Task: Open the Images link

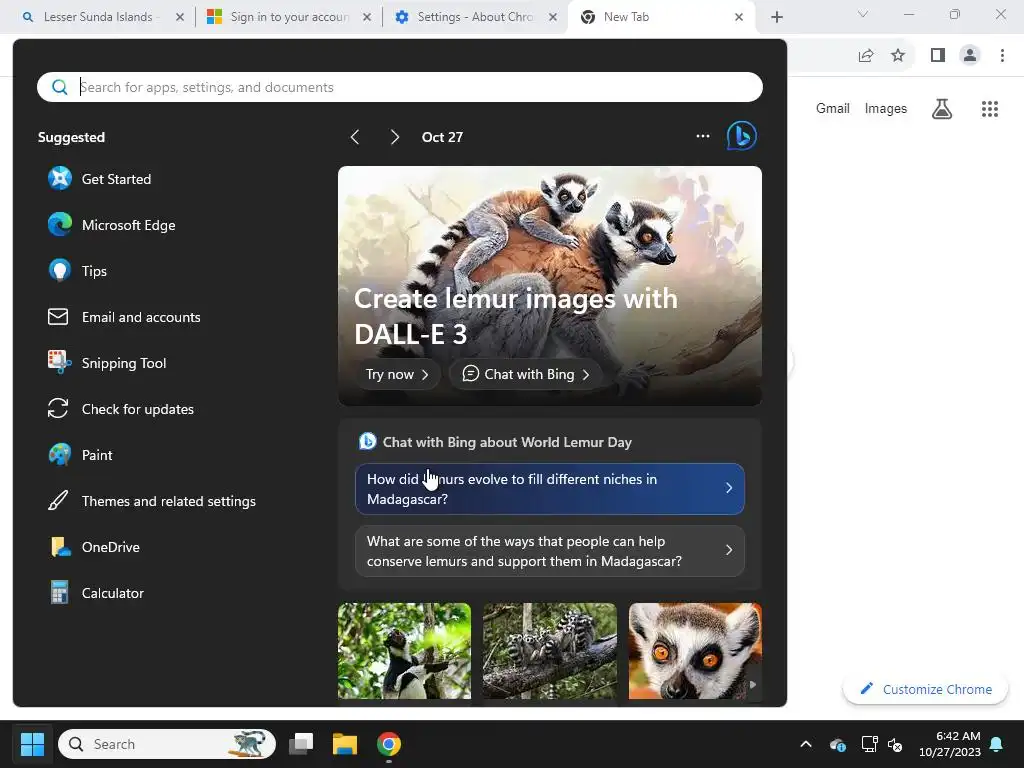Action: tap(886, 108)
